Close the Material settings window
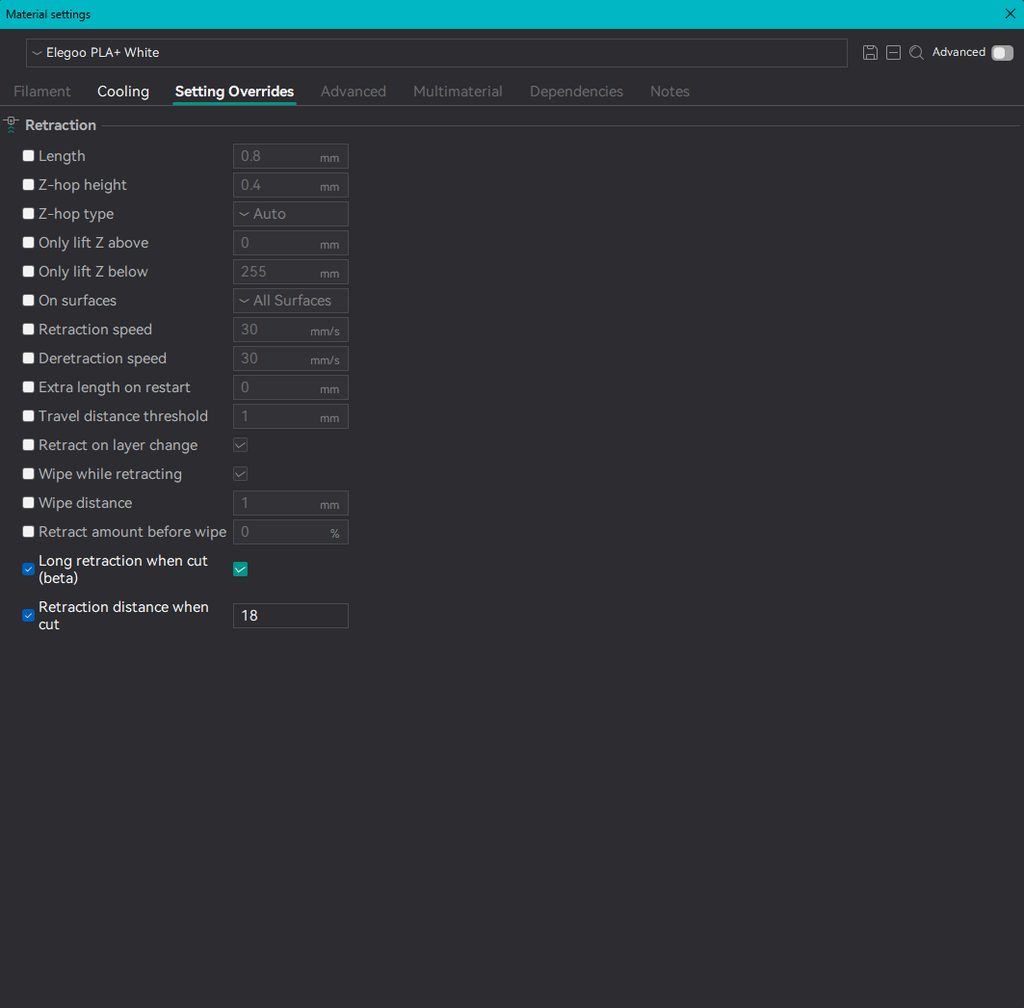The height and width of the screenshot is (1008, 1024). click(1010, 14)
